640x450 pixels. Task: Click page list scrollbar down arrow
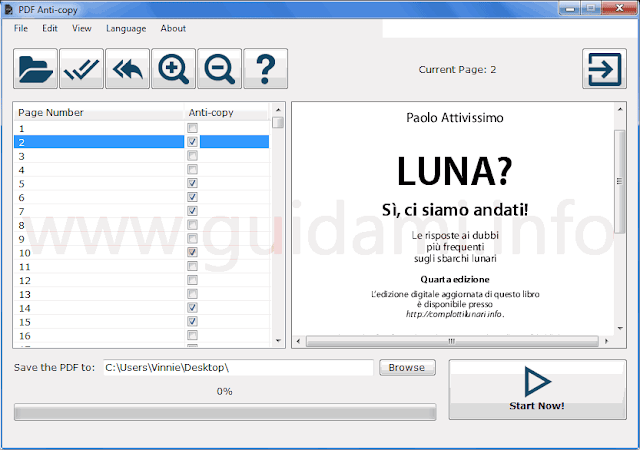pos(278,341)
